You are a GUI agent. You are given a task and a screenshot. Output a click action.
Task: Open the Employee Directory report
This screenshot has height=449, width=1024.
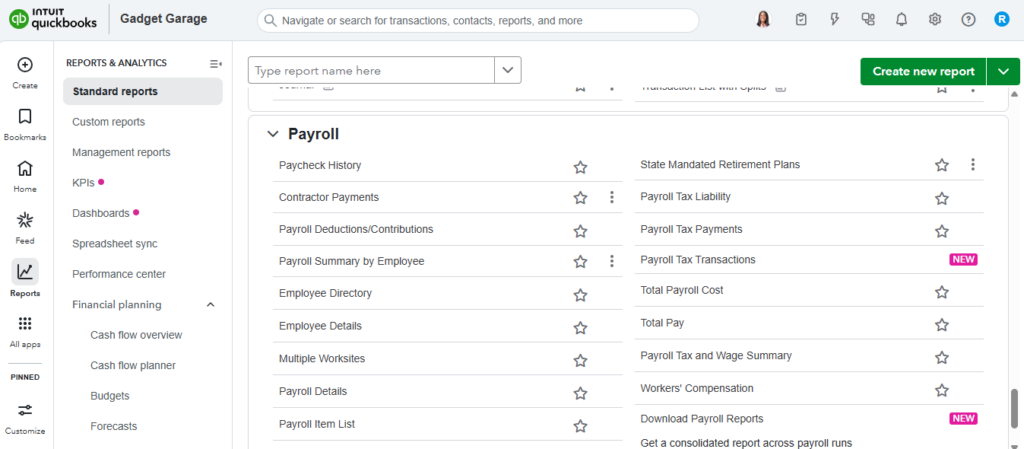325,294
